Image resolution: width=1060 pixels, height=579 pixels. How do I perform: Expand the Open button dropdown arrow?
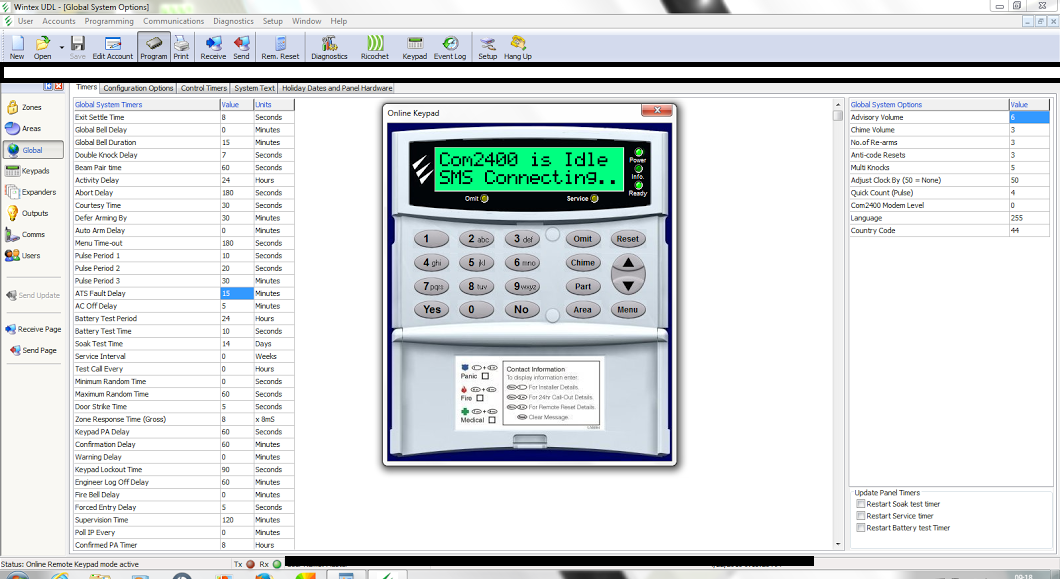pos(61,46)
